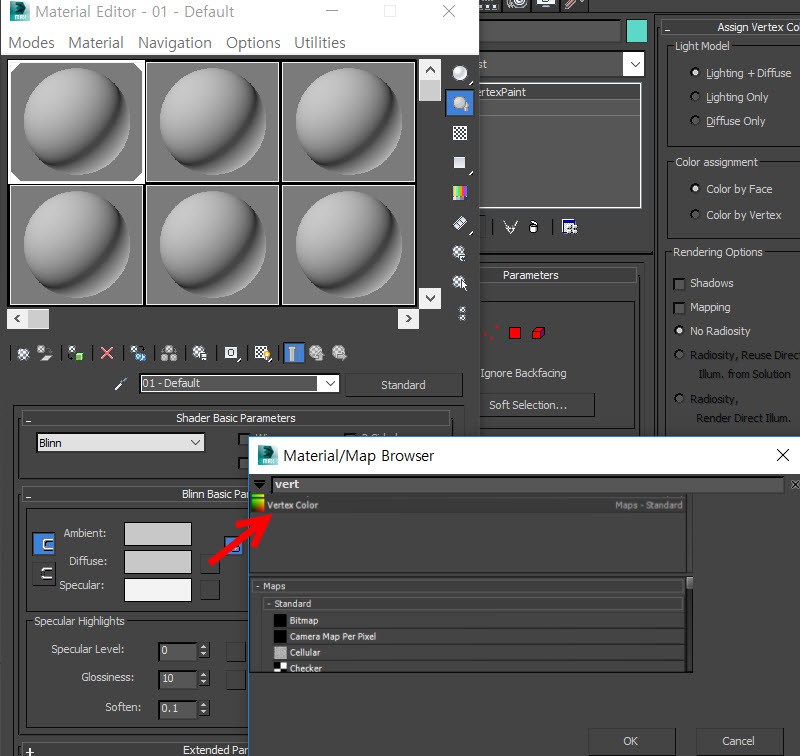Select the red Face selection icon
Viewport: 800px width, 756px height.
click(515, 334)
